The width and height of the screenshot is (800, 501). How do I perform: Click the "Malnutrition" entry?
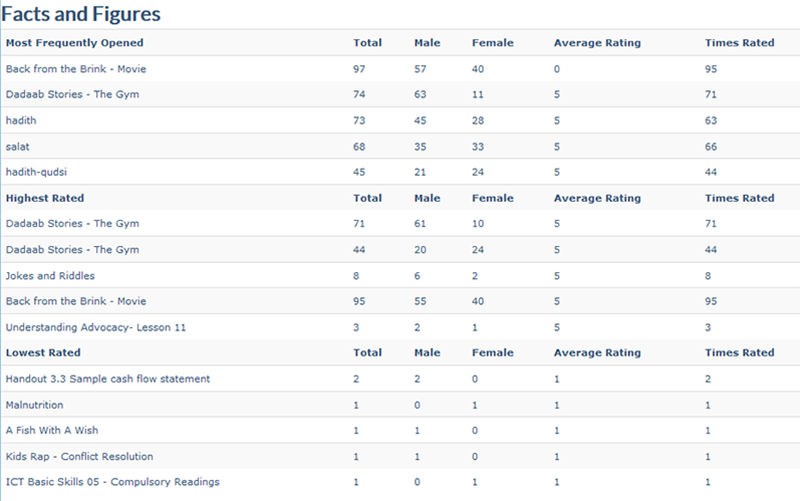(x=34, y=405)
